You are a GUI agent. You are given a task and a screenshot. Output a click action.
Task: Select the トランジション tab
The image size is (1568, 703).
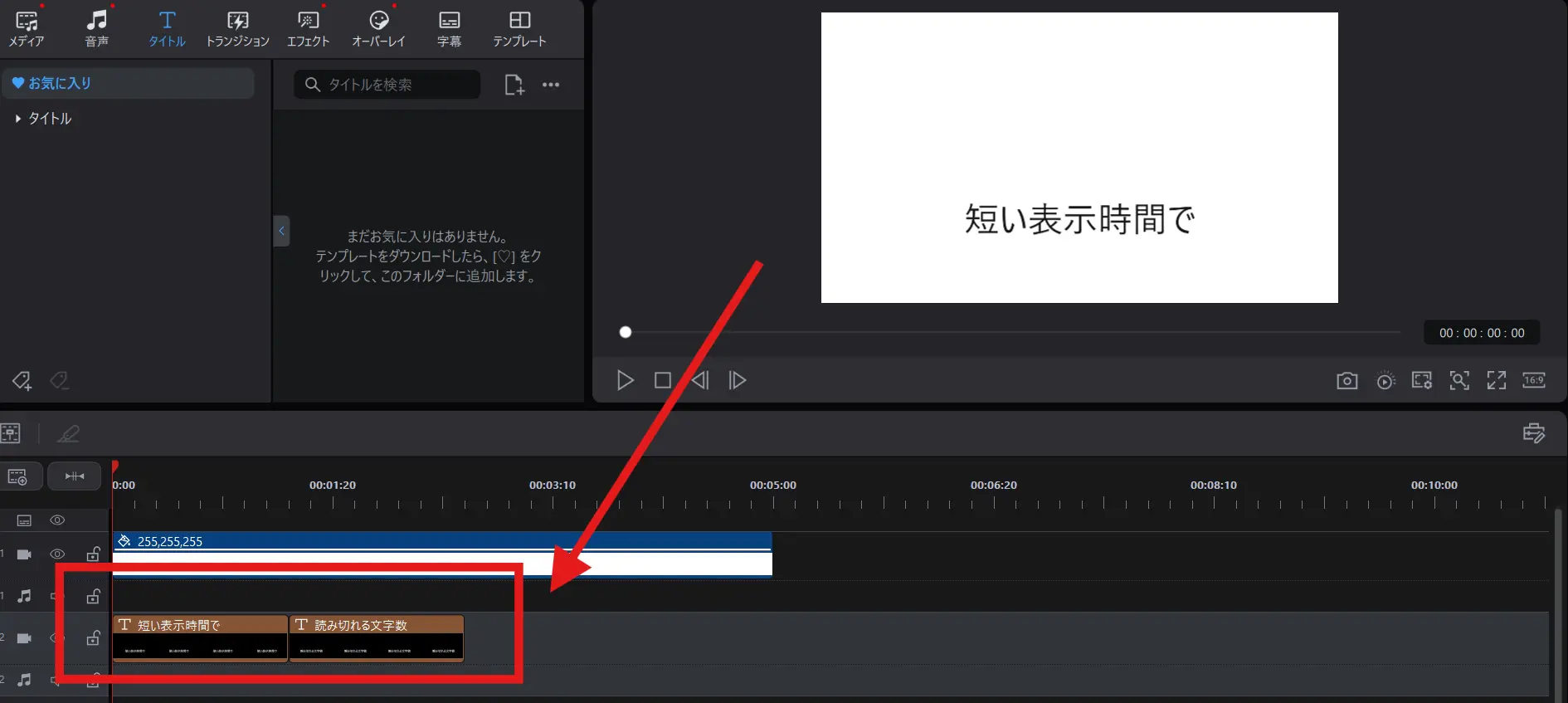237,28
